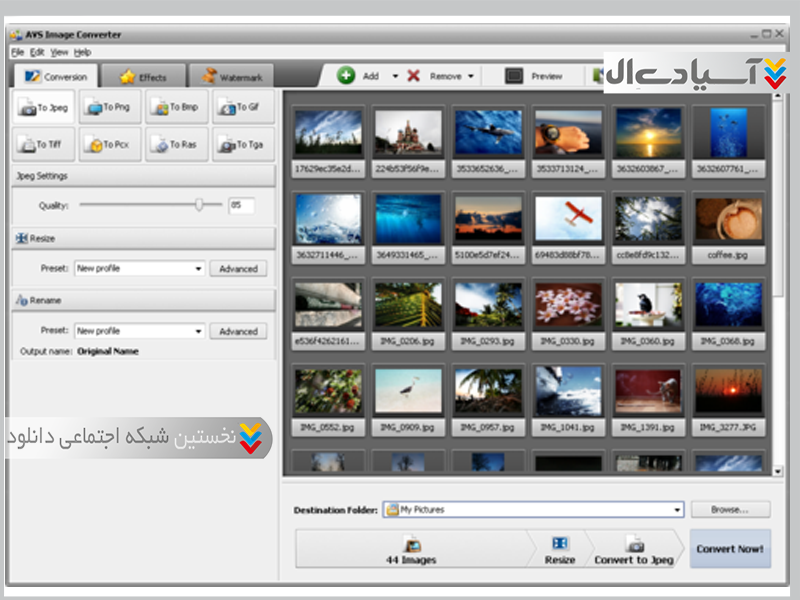
Task: Select the To Tga format icon
Action: [227, 145]
